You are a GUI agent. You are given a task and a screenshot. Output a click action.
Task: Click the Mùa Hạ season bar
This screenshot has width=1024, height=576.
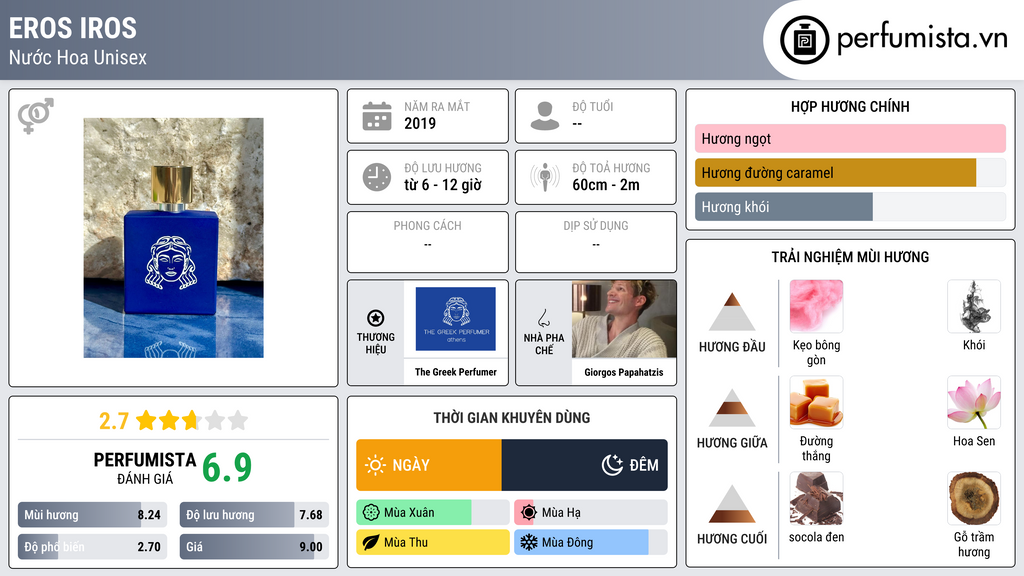(x=591, y=513)
